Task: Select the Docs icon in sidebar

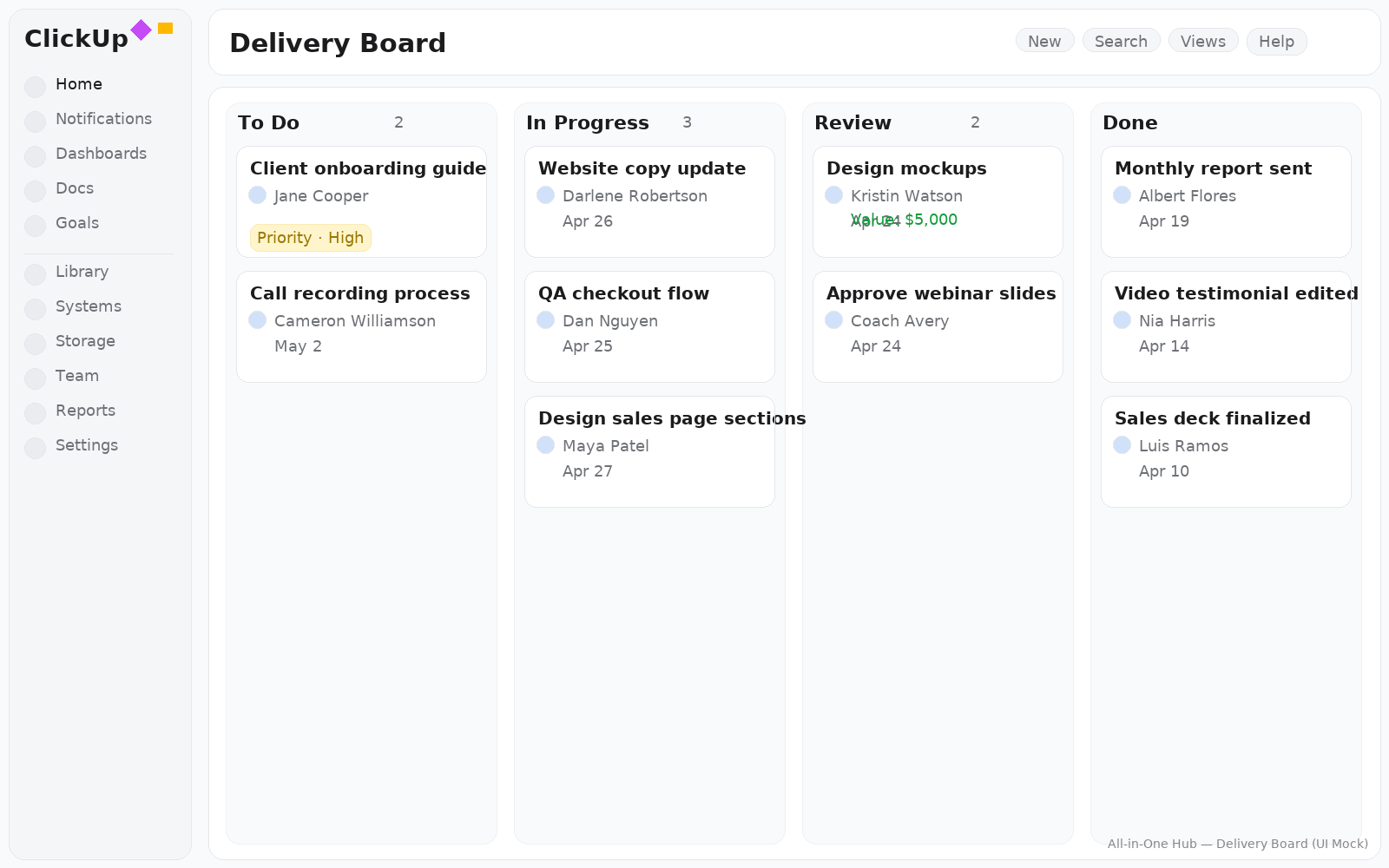Action: coord(36,191)
